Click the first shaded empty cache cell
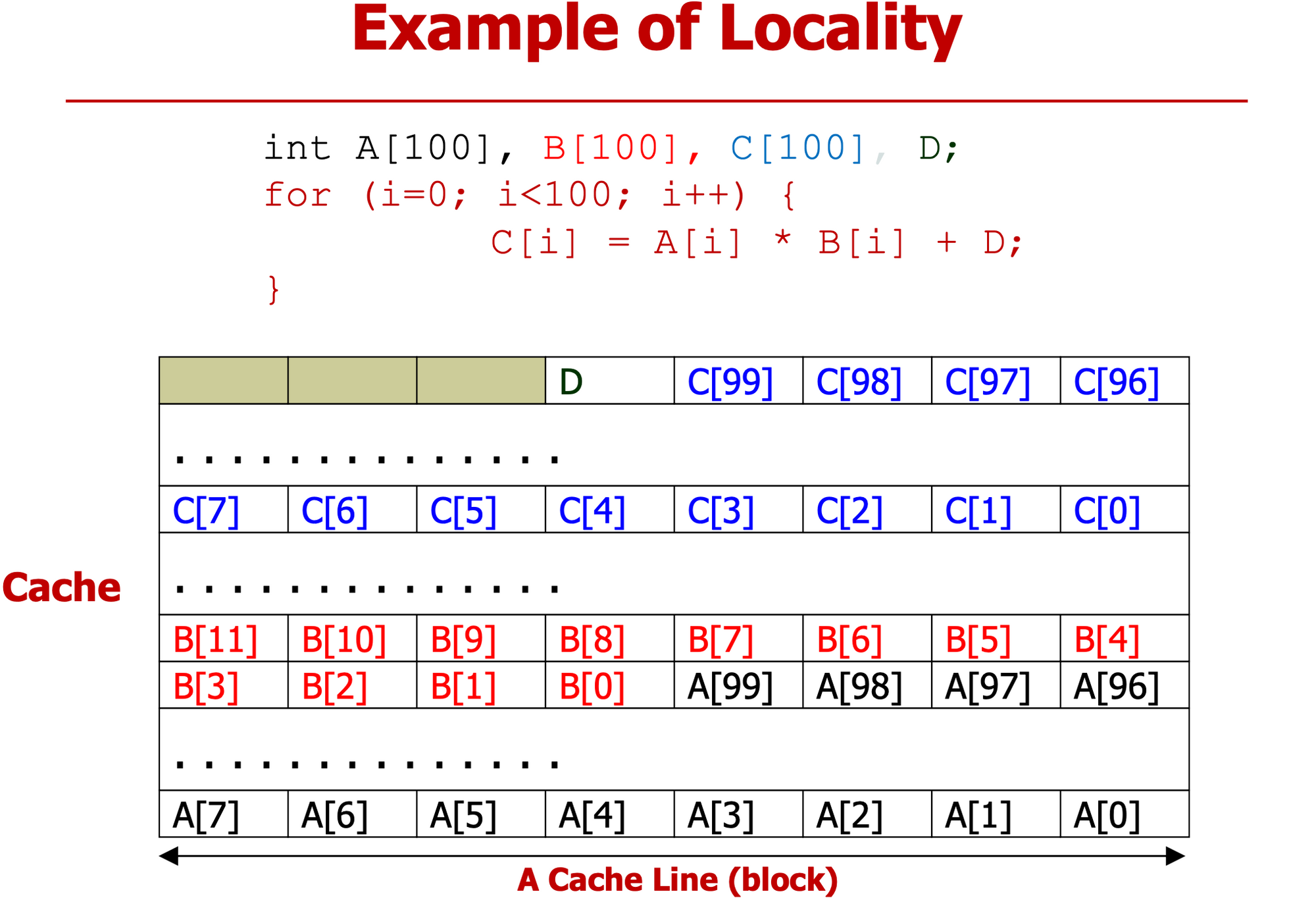 [x=223, y=381]
